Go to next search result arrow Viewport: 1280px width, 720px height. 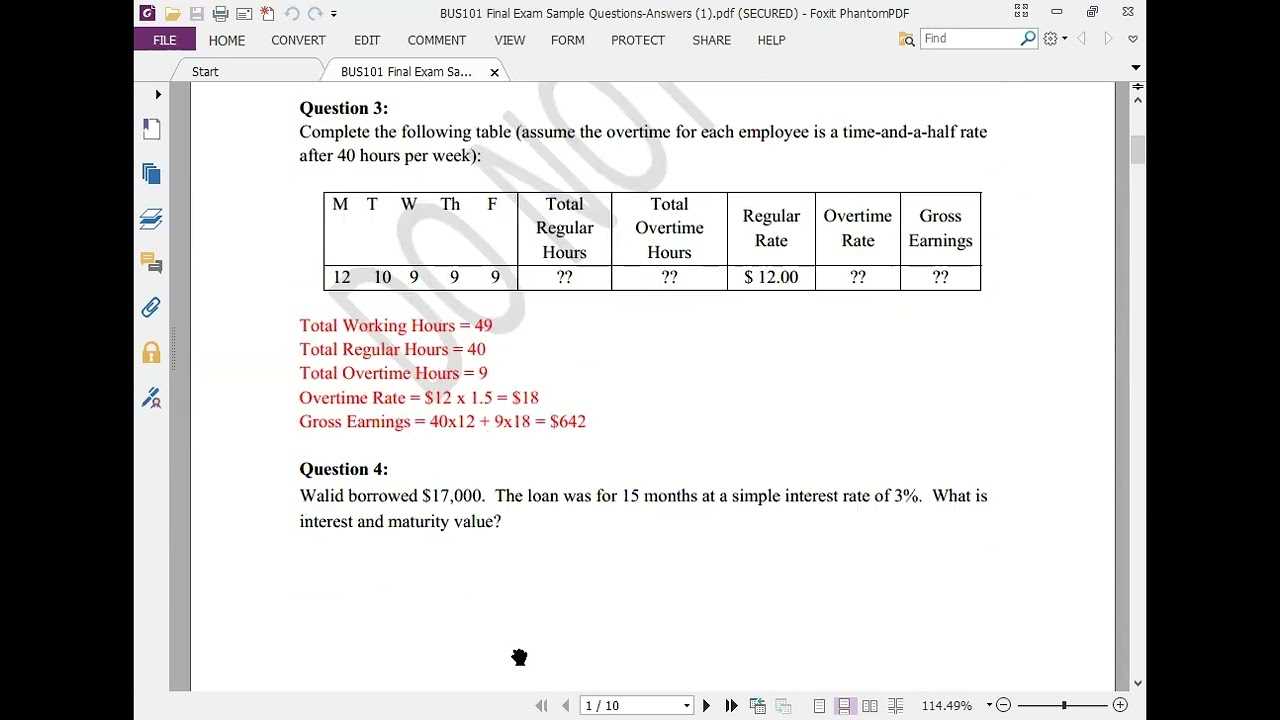(x=1107, y=39)
